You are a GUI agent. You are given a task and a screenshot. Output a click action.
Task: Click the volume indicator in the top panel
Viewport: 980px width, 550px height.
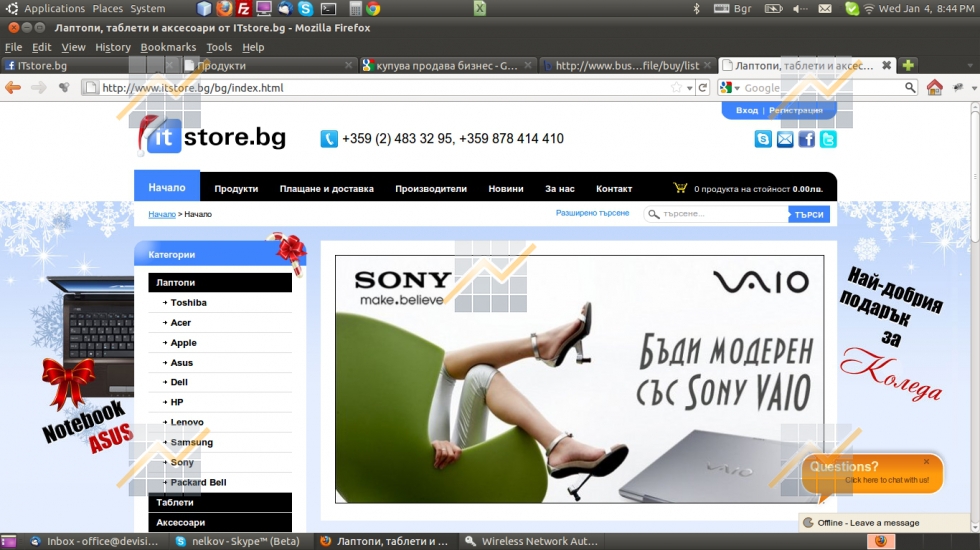[800, 8]
